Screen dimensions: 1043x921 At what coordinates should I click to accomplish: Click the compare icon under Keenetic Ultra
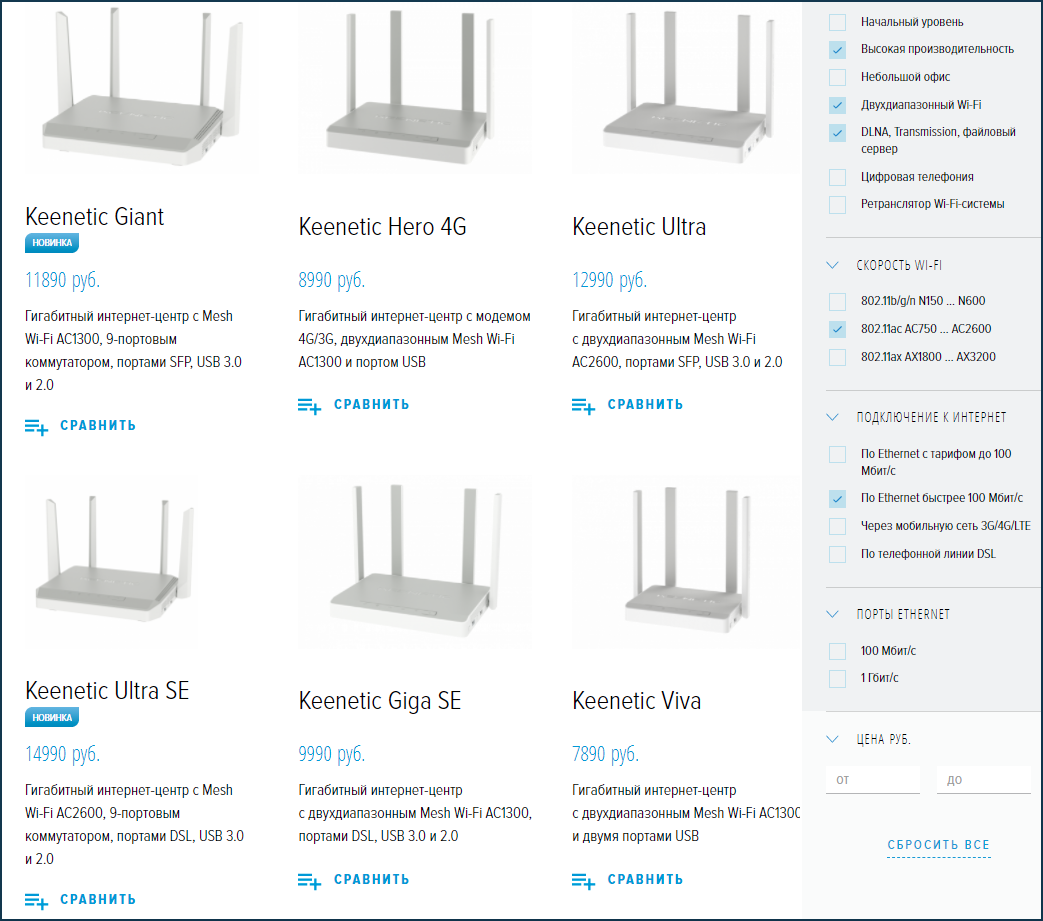(584, 405)
